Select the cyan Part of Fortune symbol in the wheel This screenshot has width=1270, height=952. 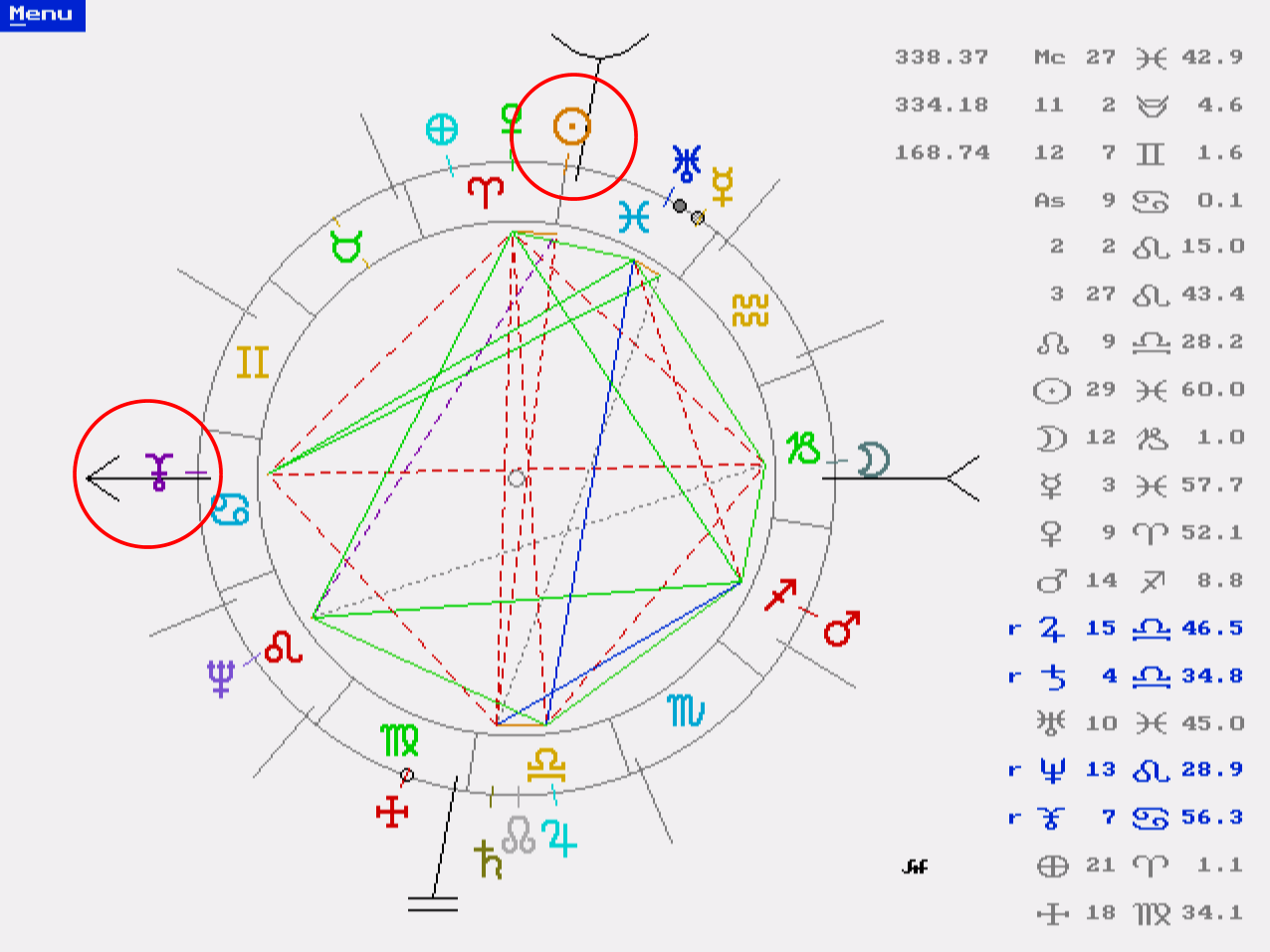(x=442, y=129)
